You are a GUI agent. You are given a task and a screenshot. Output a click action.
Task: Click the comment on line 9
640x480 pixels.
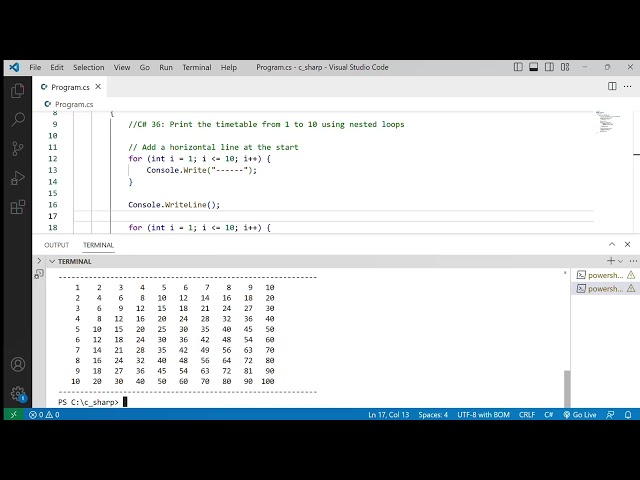[x=266, y=124]
